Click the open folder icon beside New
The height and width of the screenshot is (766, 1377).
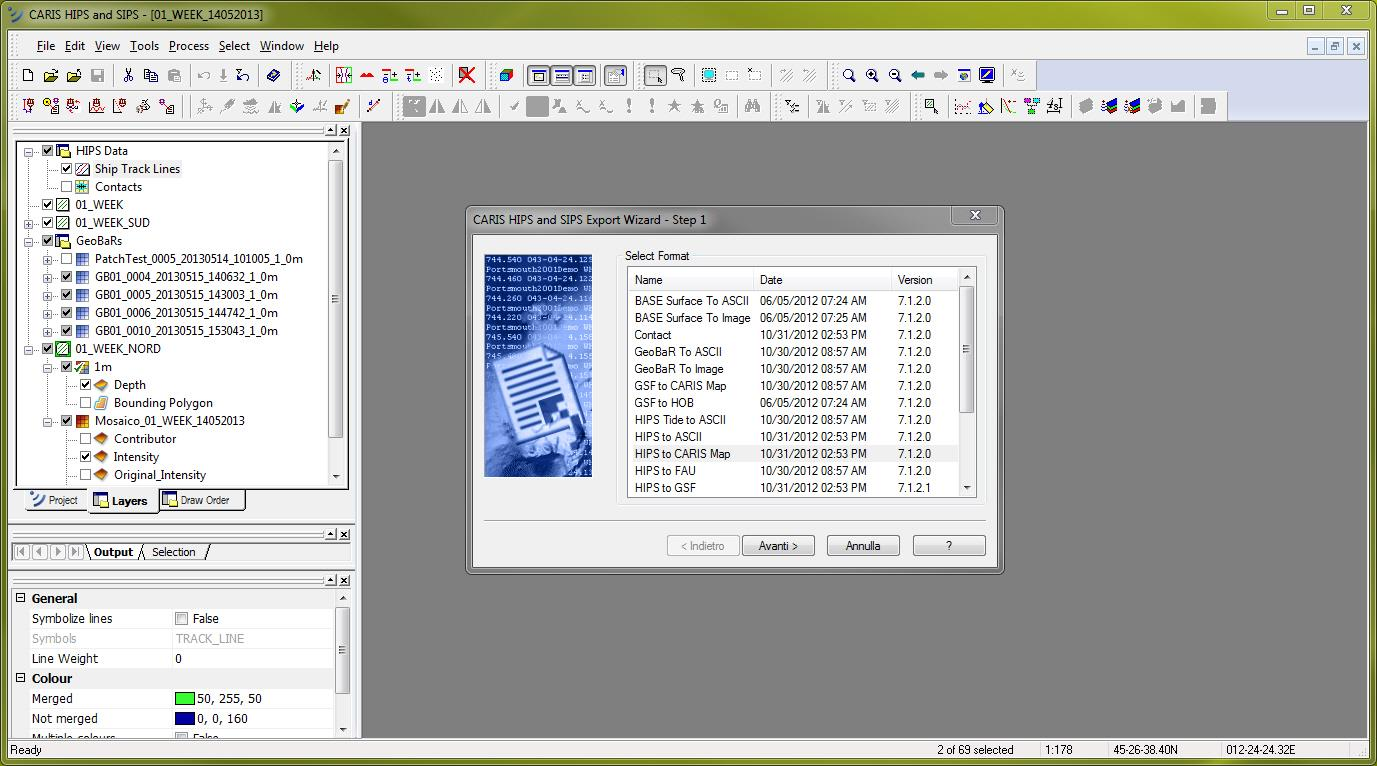pos(51,75)
